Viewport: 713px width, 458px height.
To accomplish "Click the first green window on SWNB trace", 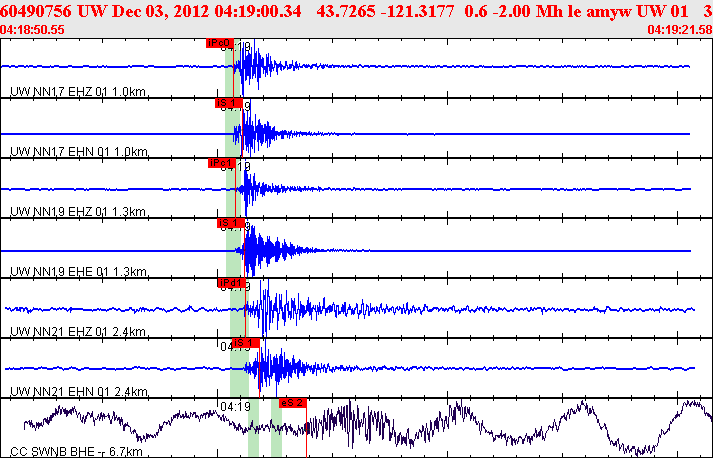I will click(x=254, y=428).
